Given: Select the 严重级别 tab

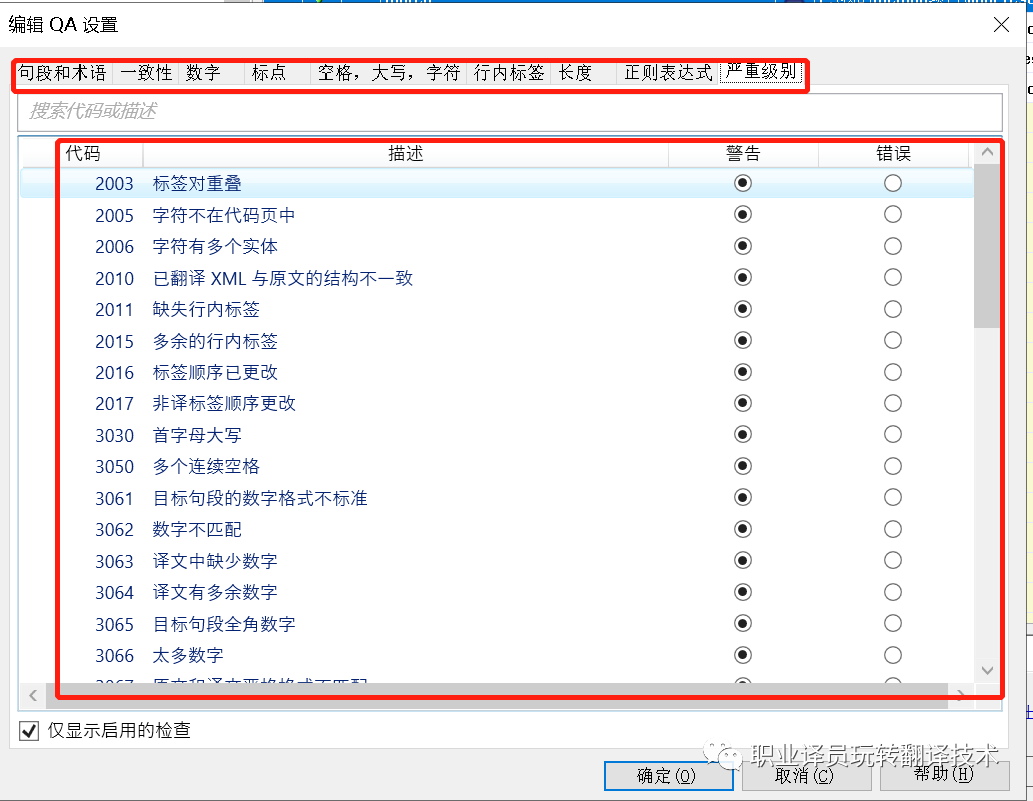Looking at the screenshot, I should [761, 71].
